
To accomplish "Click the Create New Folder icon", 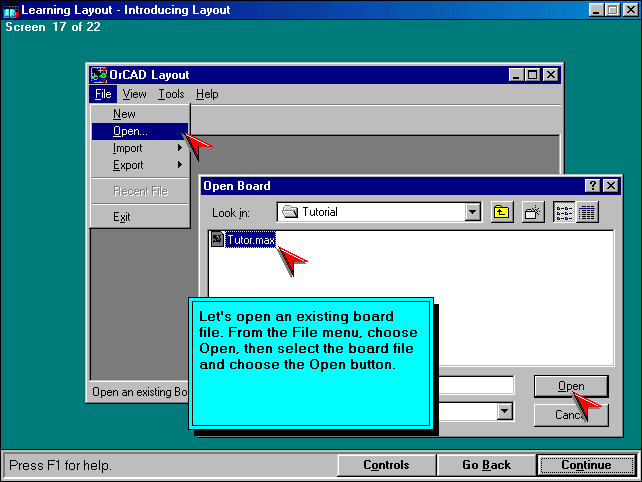I will click(x=533, y=212).
